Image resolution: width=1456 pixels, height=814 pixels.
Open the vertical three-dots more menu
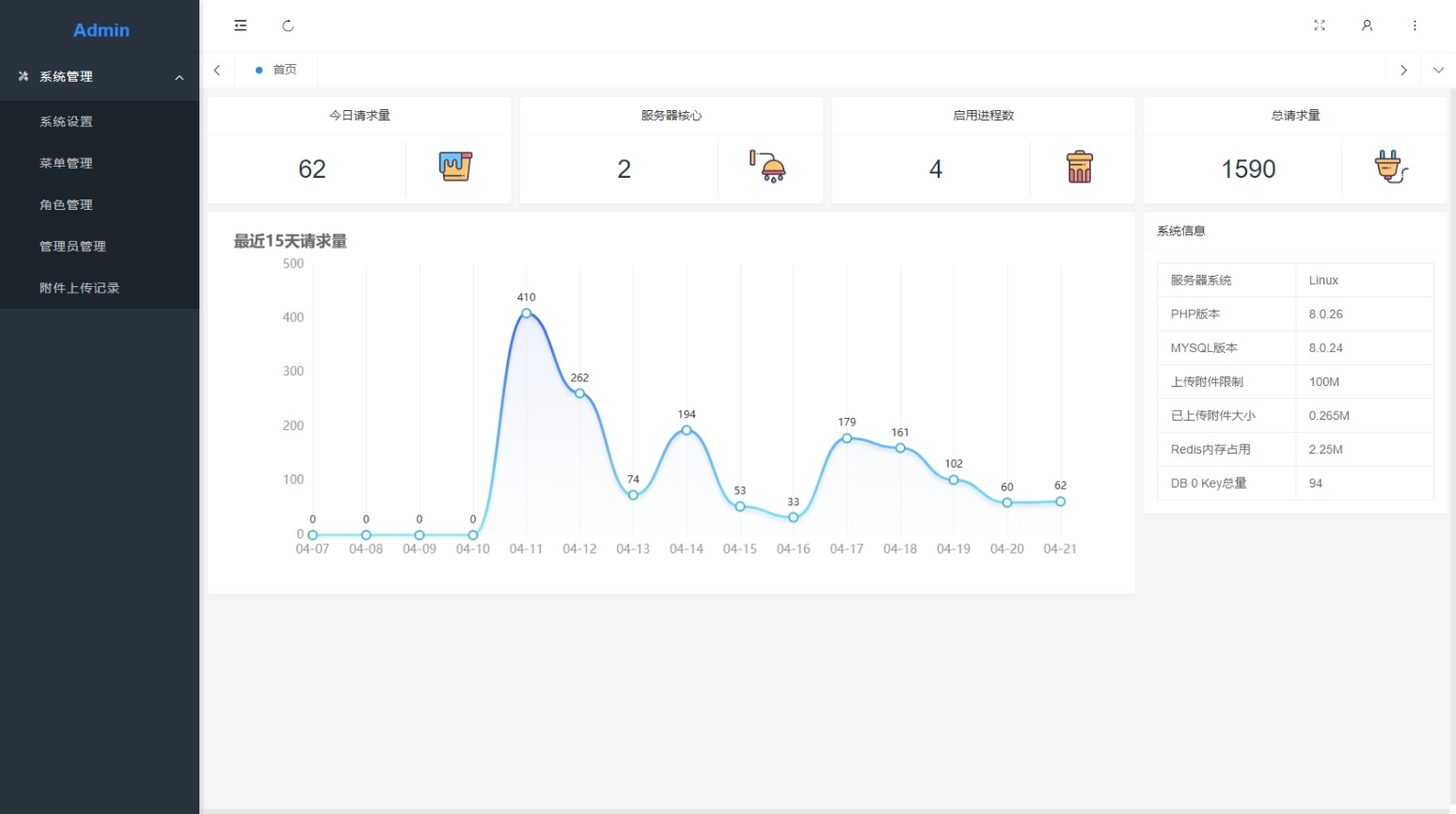pyautogui.click(x=1415, y=25)
